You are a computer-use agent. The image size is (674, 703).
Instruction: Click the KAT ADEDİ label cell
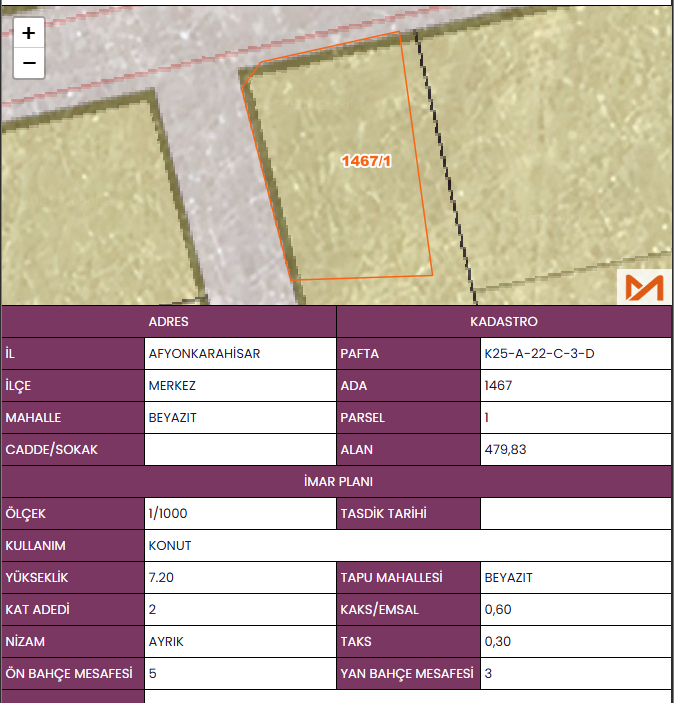click(x=73, y=609)
